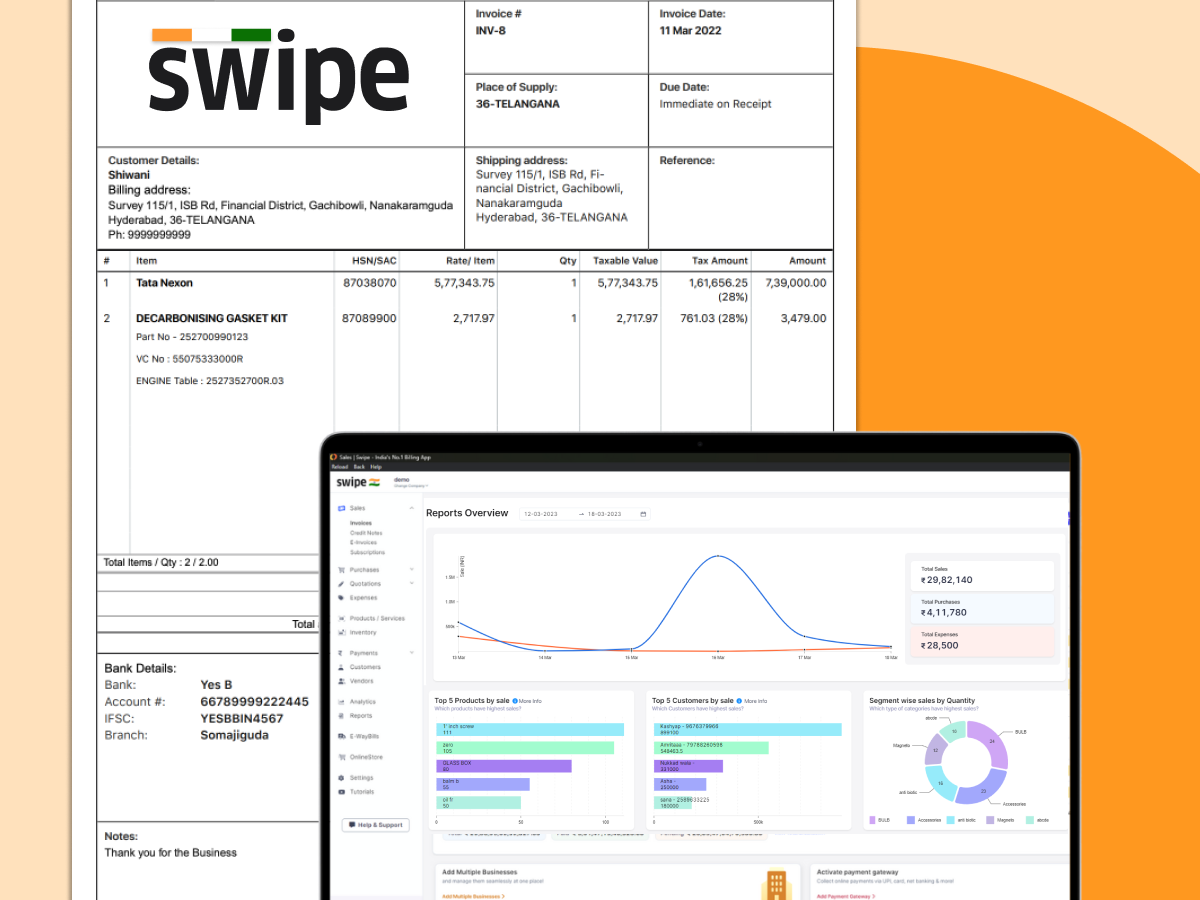This screenshot has width=1200, height=900.
Task: Click the large swipe logo on invoice
Action: [x=278, y=75]
